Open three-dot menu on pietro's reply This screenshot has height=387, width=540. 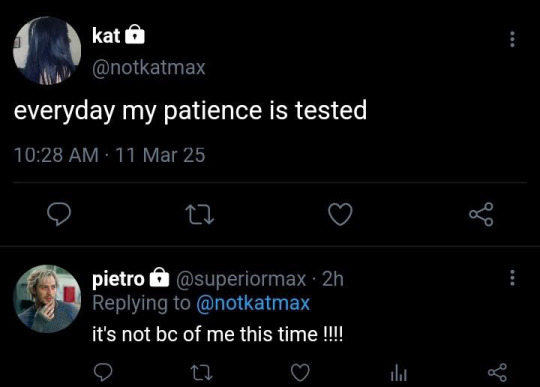[512, 278]
